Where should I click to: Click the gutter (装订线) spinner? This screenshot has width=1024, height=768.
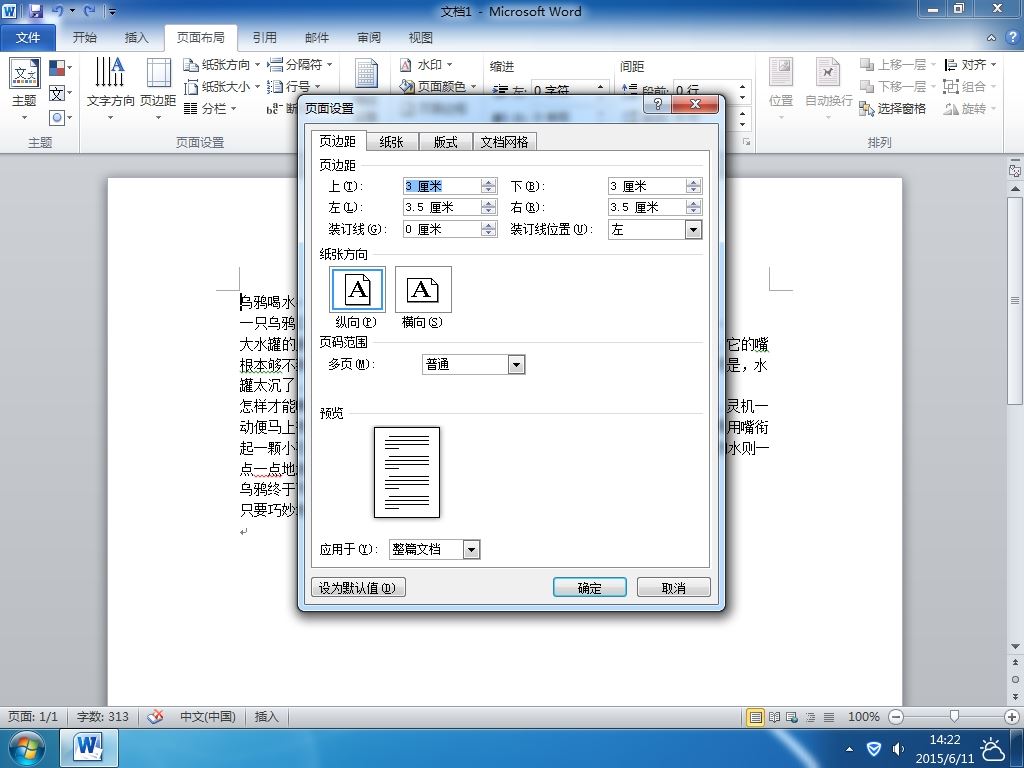[x=488, y=229]
